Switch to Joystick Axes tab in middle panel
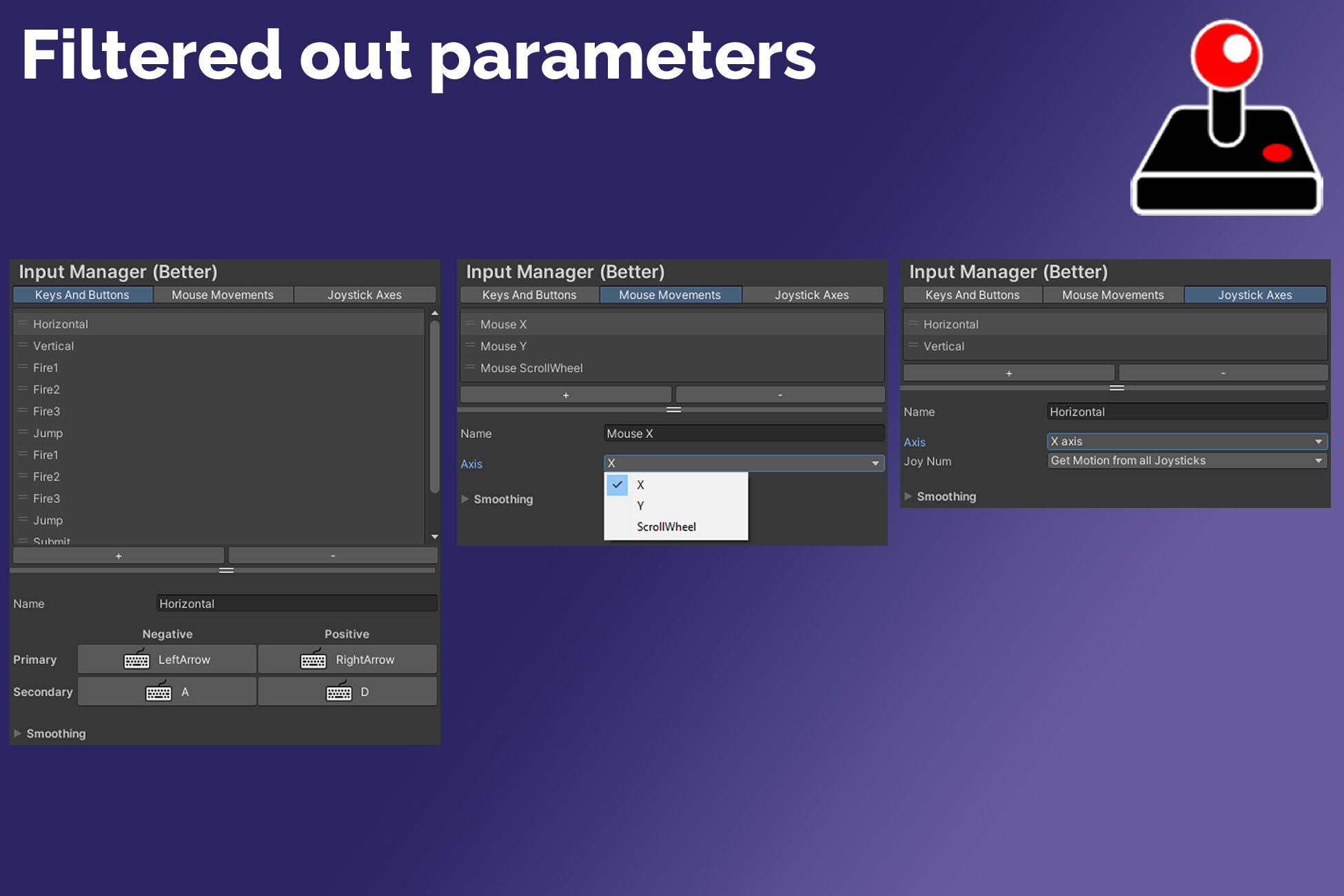Screen dimensions: 1344x896 (811, 295)
